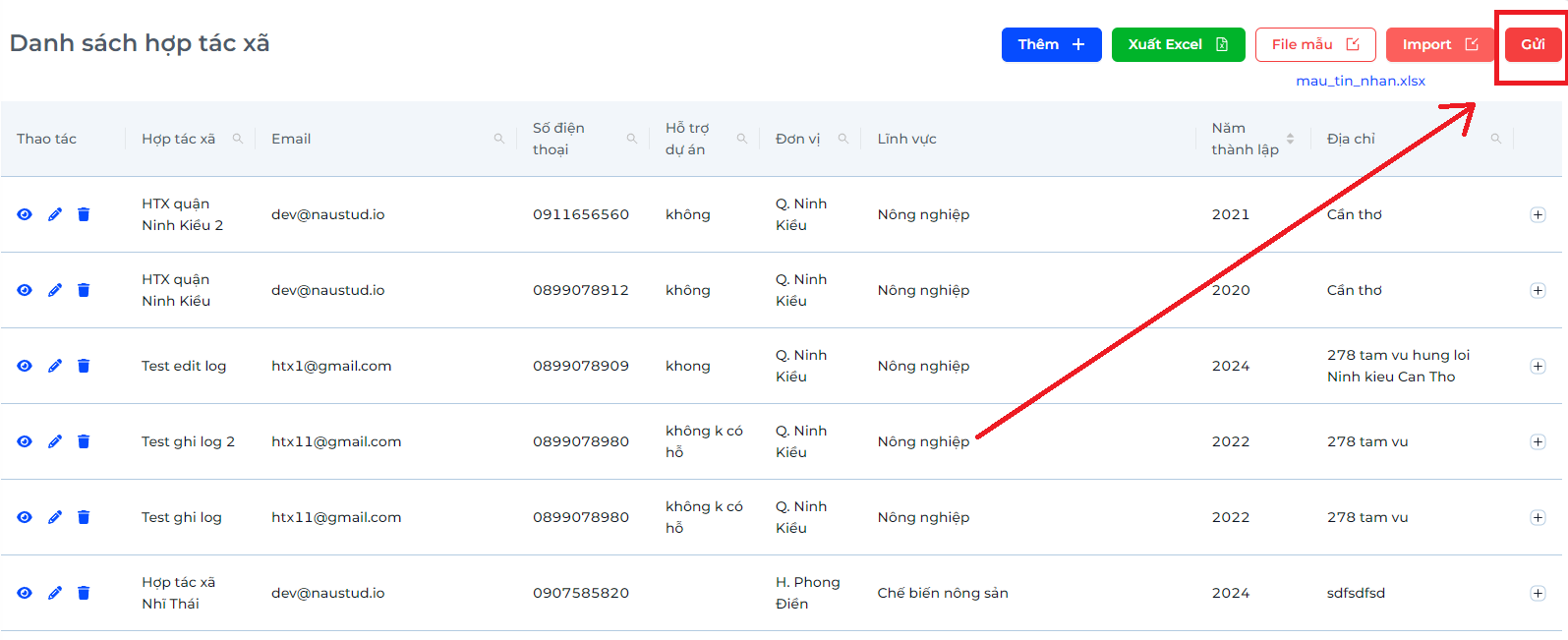
Task: Download template via File mẫu button
Action: click(1315, 44)
